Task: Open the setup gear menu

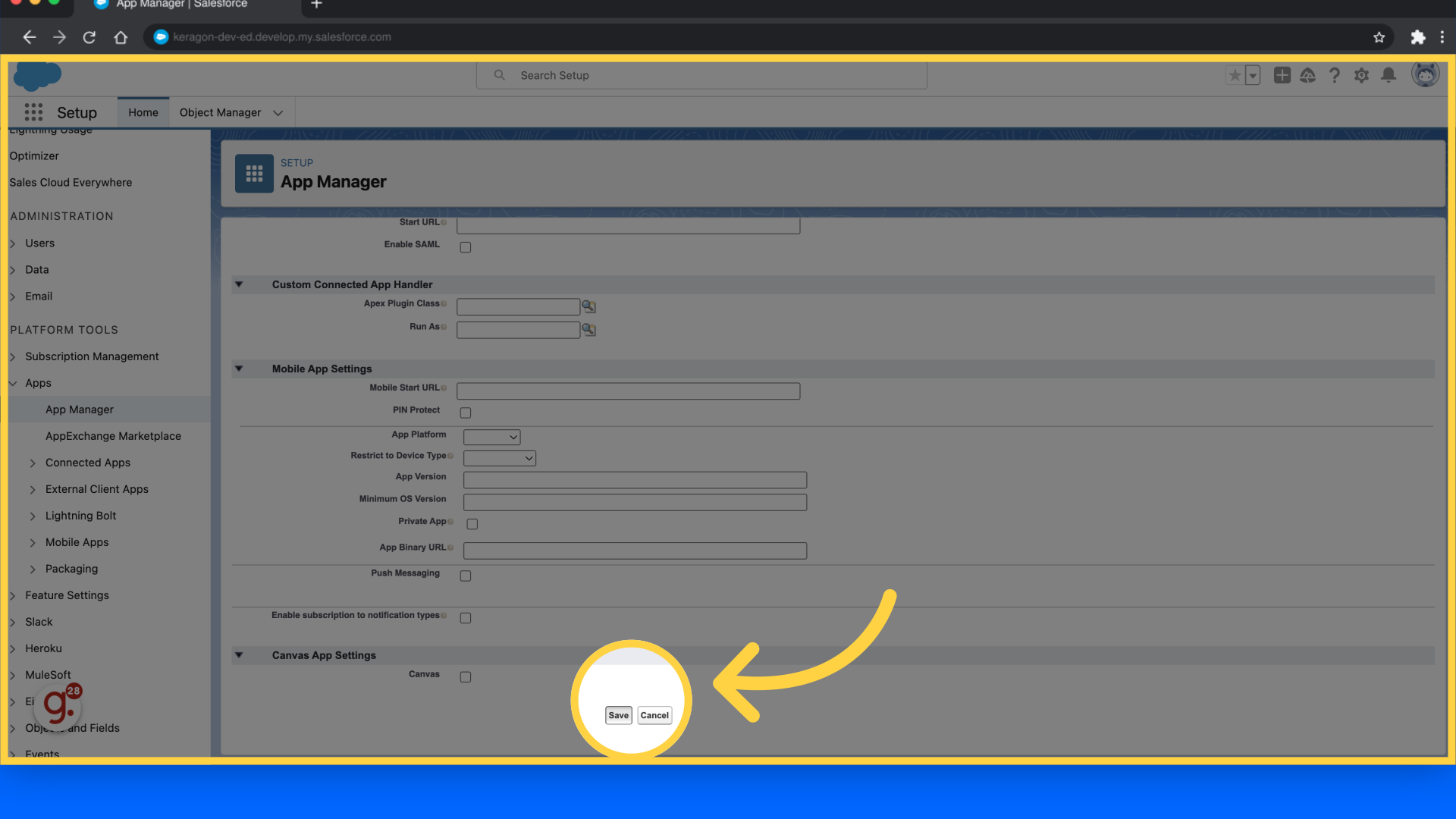Action: click(x=1361, y=75)
